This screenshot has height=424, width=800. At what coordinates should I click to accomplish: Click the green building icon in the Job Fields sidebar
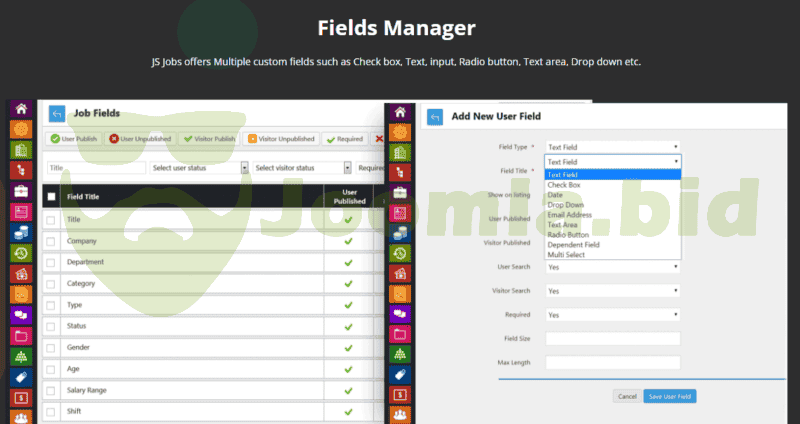[x=20, y=149]
